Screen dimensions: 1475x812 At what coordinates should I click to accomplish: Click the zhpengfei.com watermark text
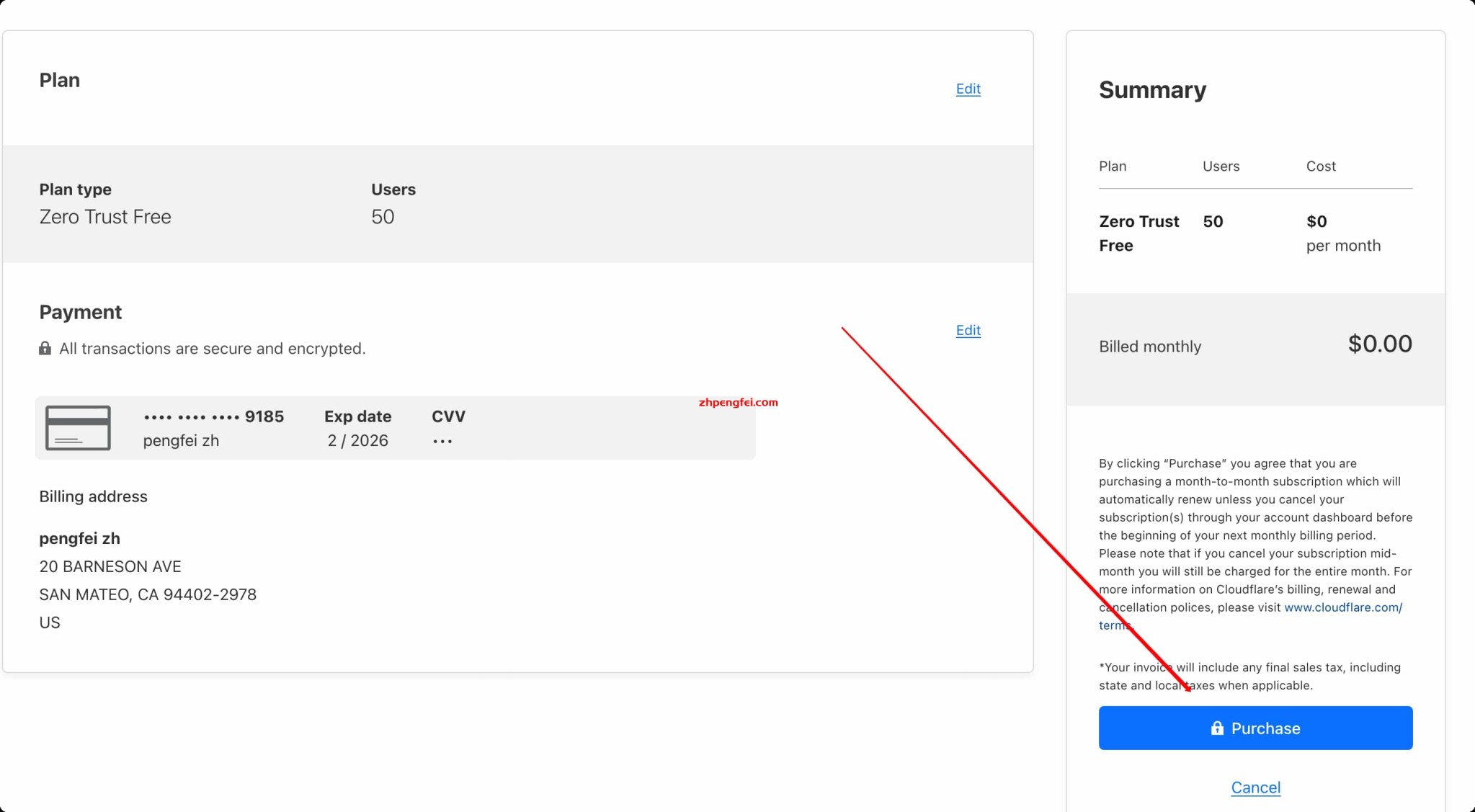(x=738, y=402)
